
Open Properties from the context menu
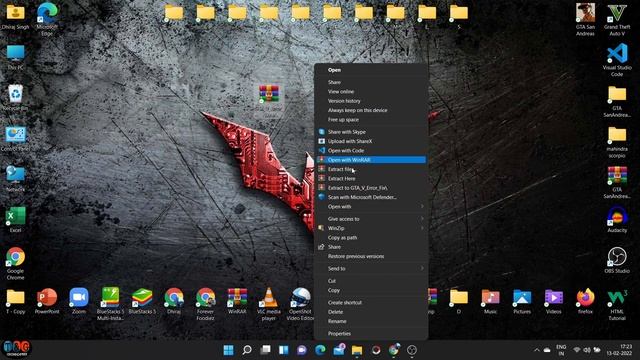pos(371,333)
